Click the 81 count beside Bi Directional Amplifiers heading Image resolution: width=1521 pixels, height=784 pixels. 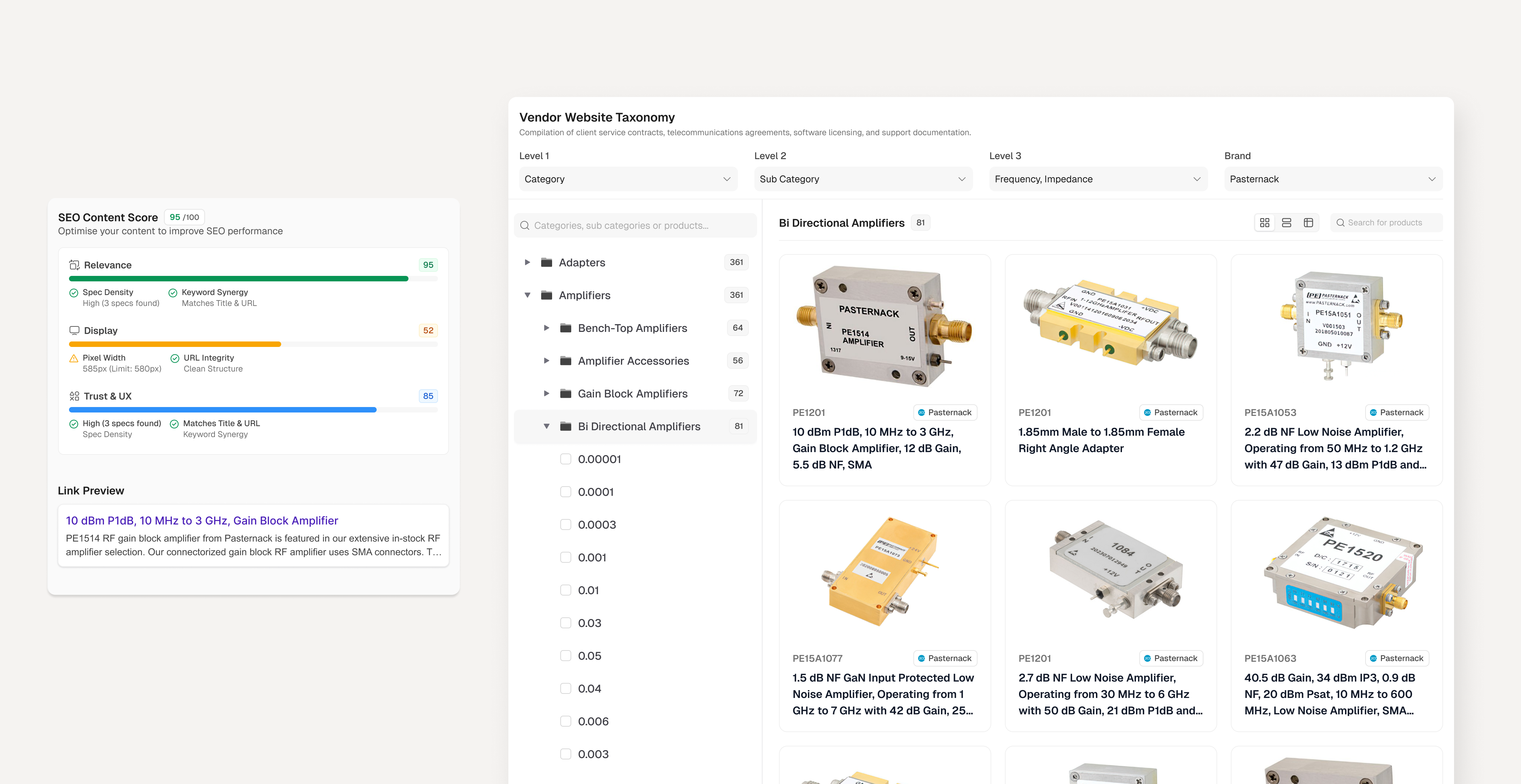pos(920,222)
